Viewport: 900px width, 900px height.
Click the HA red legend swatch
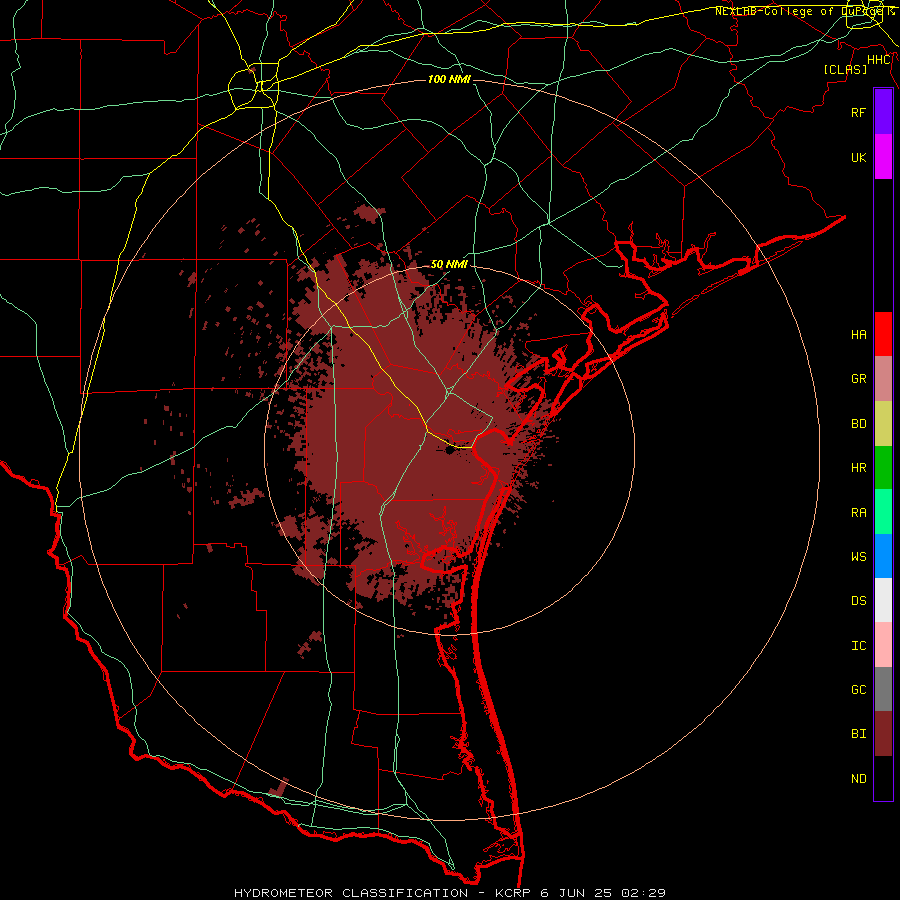(883, 334)
